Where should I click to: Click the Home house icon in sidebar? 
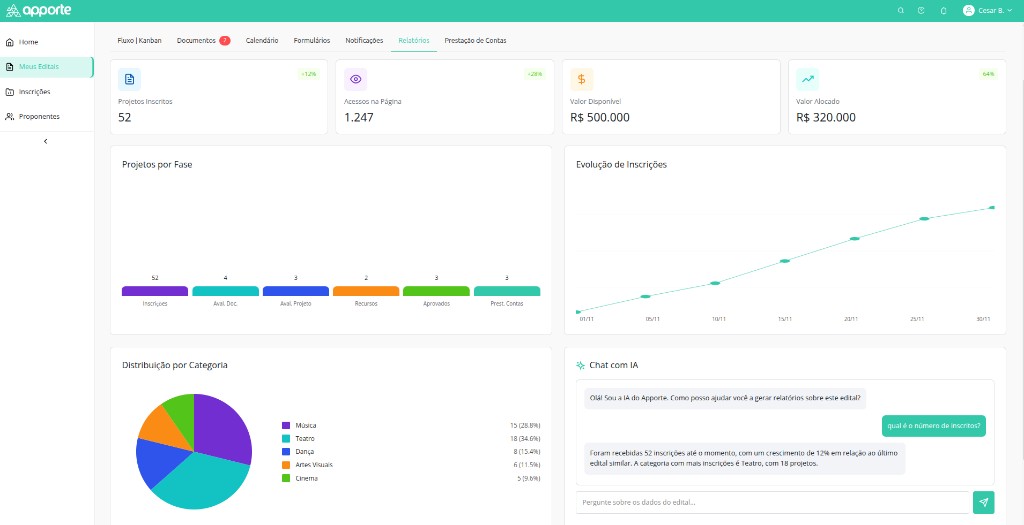(9, 42)
